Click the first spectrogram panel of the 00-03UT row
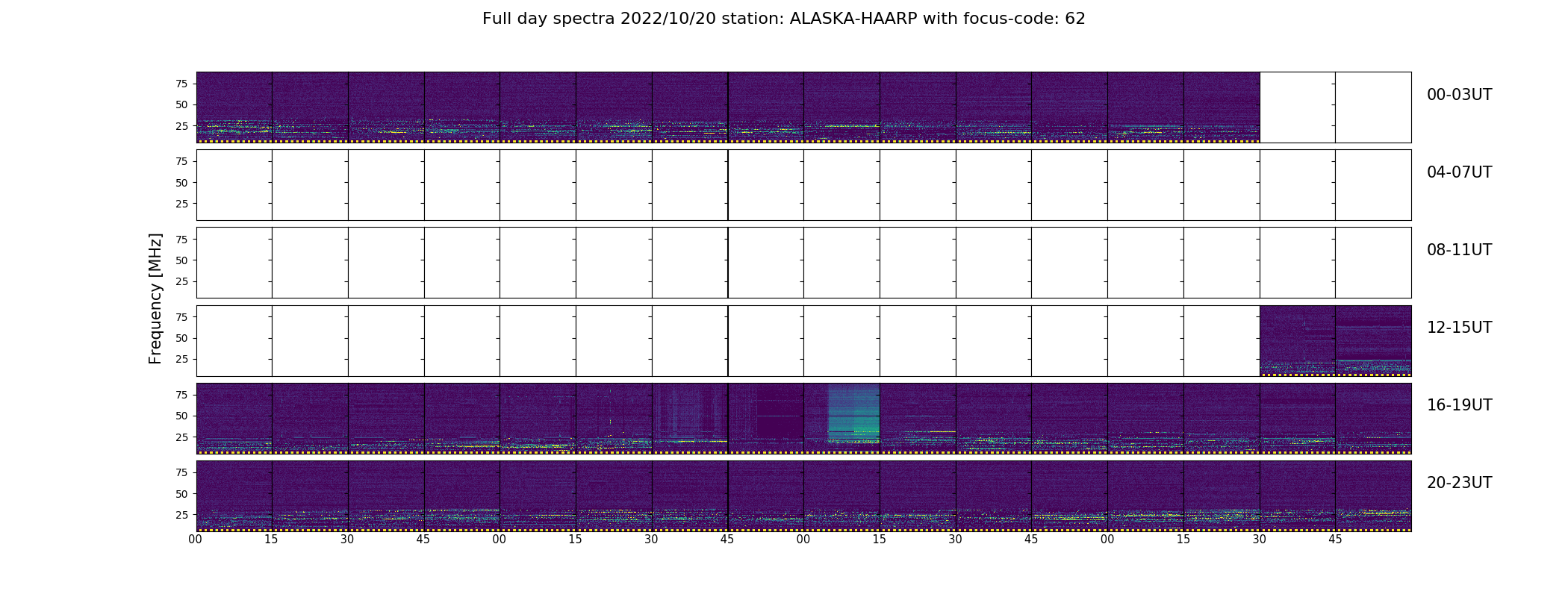 click(234, 107)
